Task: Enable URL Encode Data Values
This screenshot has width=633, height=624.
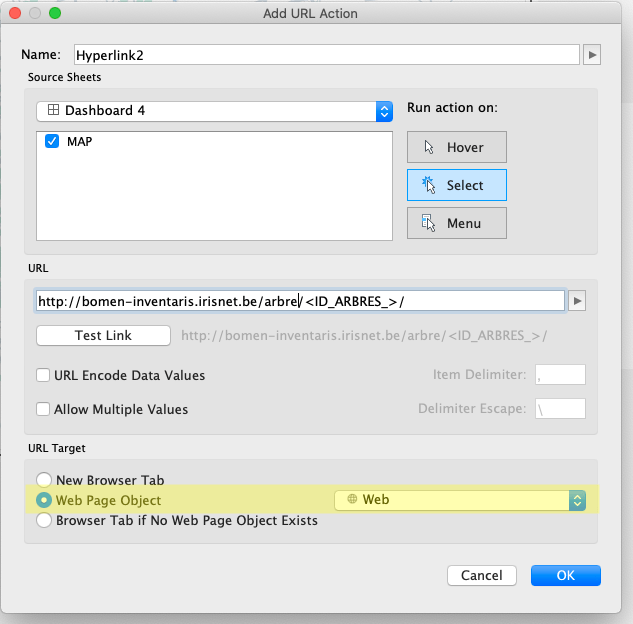Action: [x=44, y=375]
